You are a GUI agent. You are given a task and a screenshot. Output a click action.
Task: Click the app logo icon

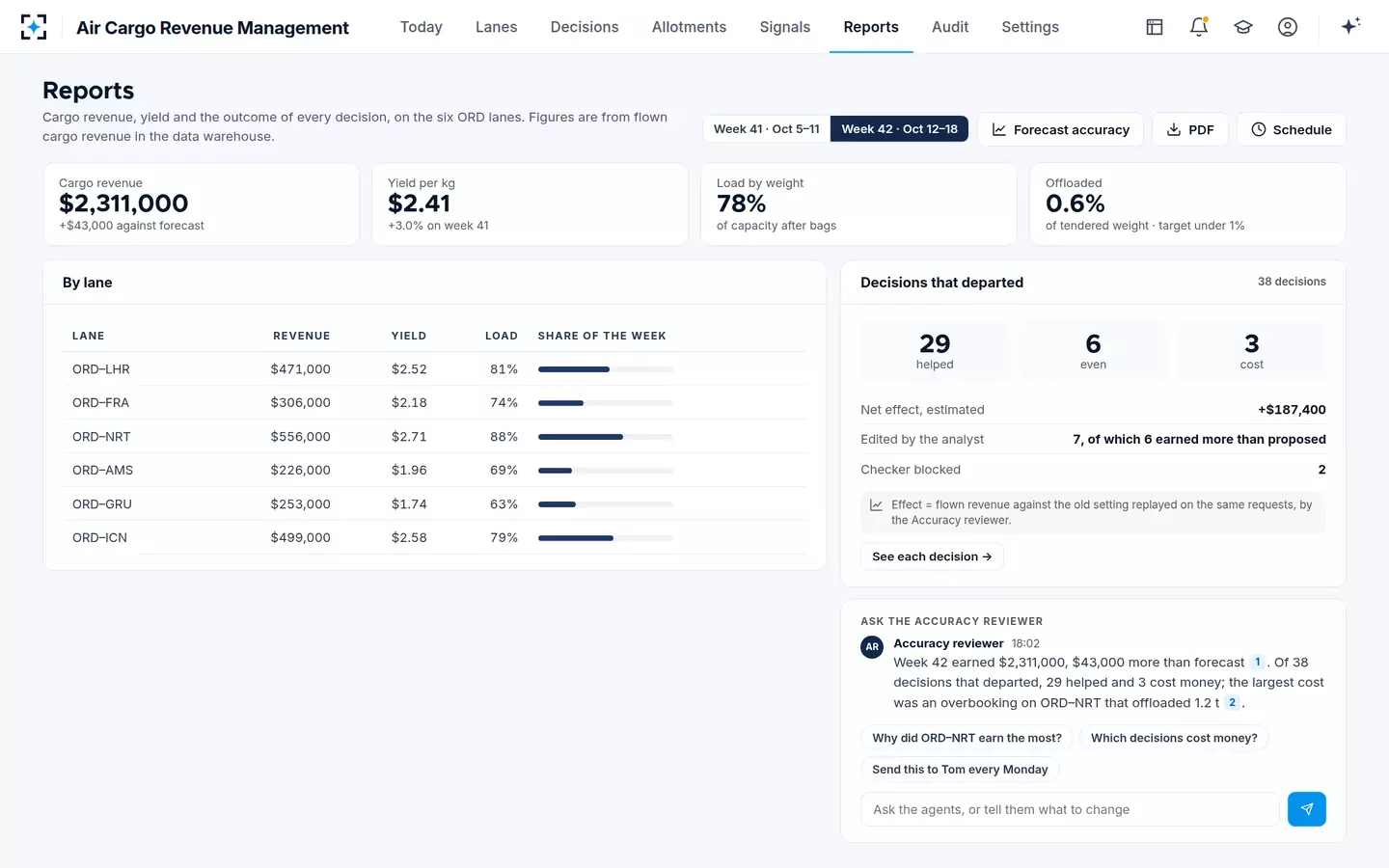coord(34,27)
